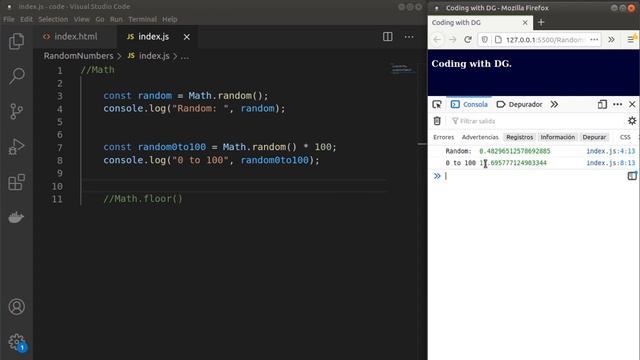Click the Filtrar salida filter field
Image resolution: width=640 pixels, height=360 pixels.
tap(537, 121)
